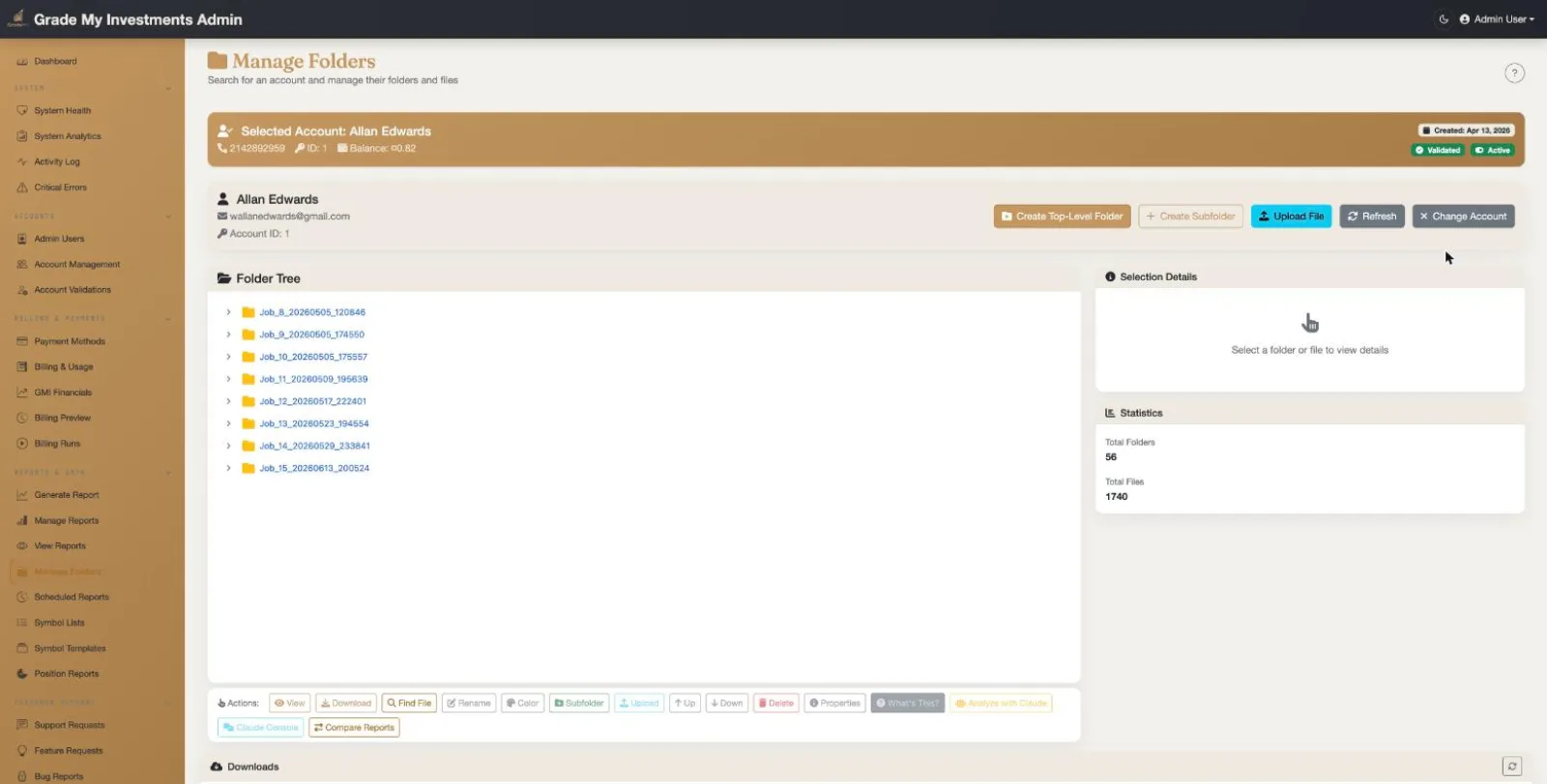Image resolution: width=1547 pixels, height=784 pixels.
Task: Click the Downloads refresh icon
Action: (1512, 767)
